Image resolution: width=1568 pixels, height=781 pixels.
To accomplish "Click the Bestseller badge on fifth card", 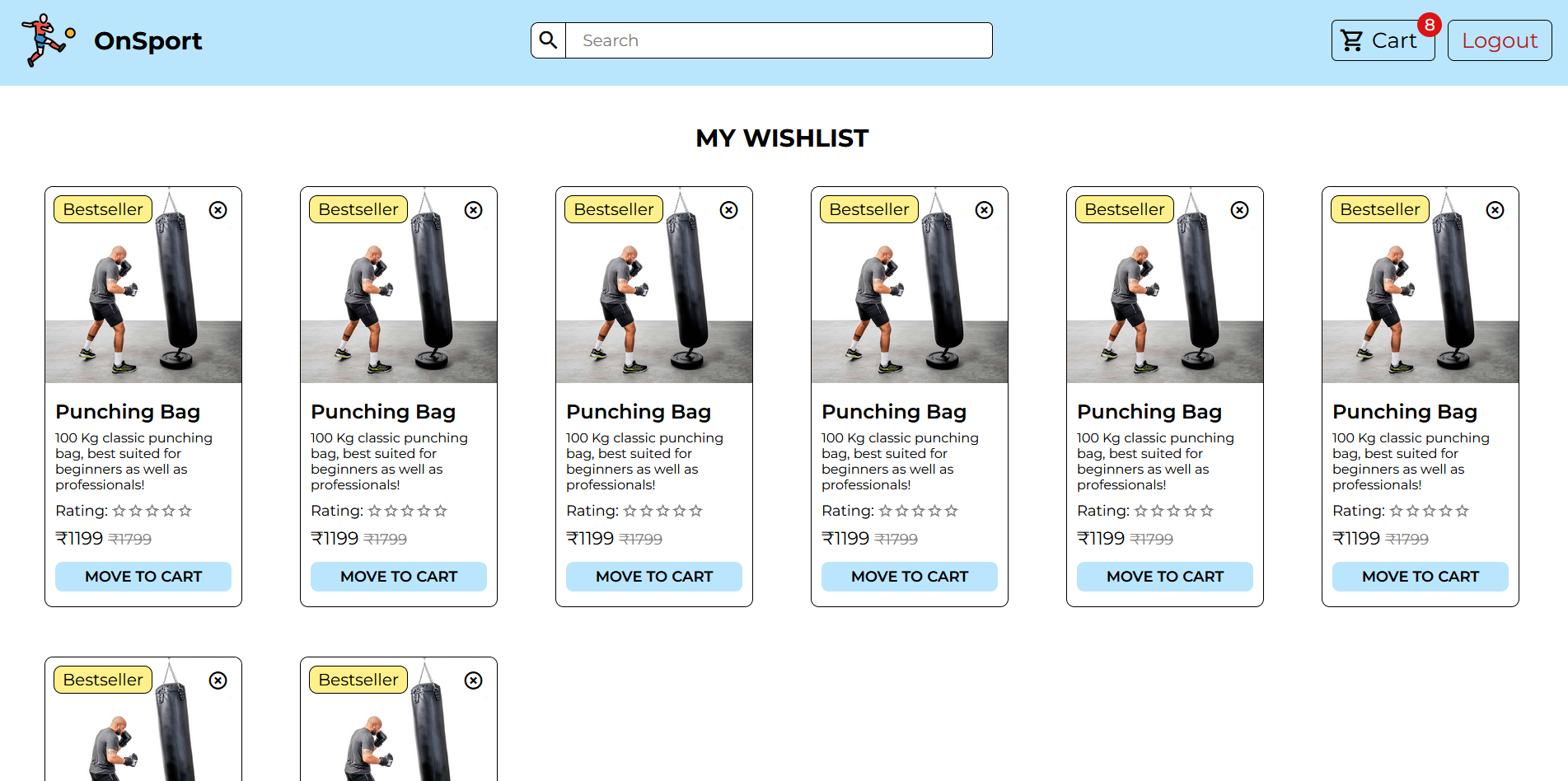I will point(1125,209).
